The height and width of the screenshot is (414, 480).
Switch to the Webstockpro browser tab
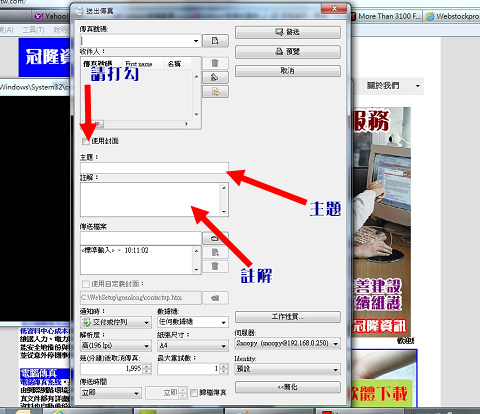click(x=452, y=16)
